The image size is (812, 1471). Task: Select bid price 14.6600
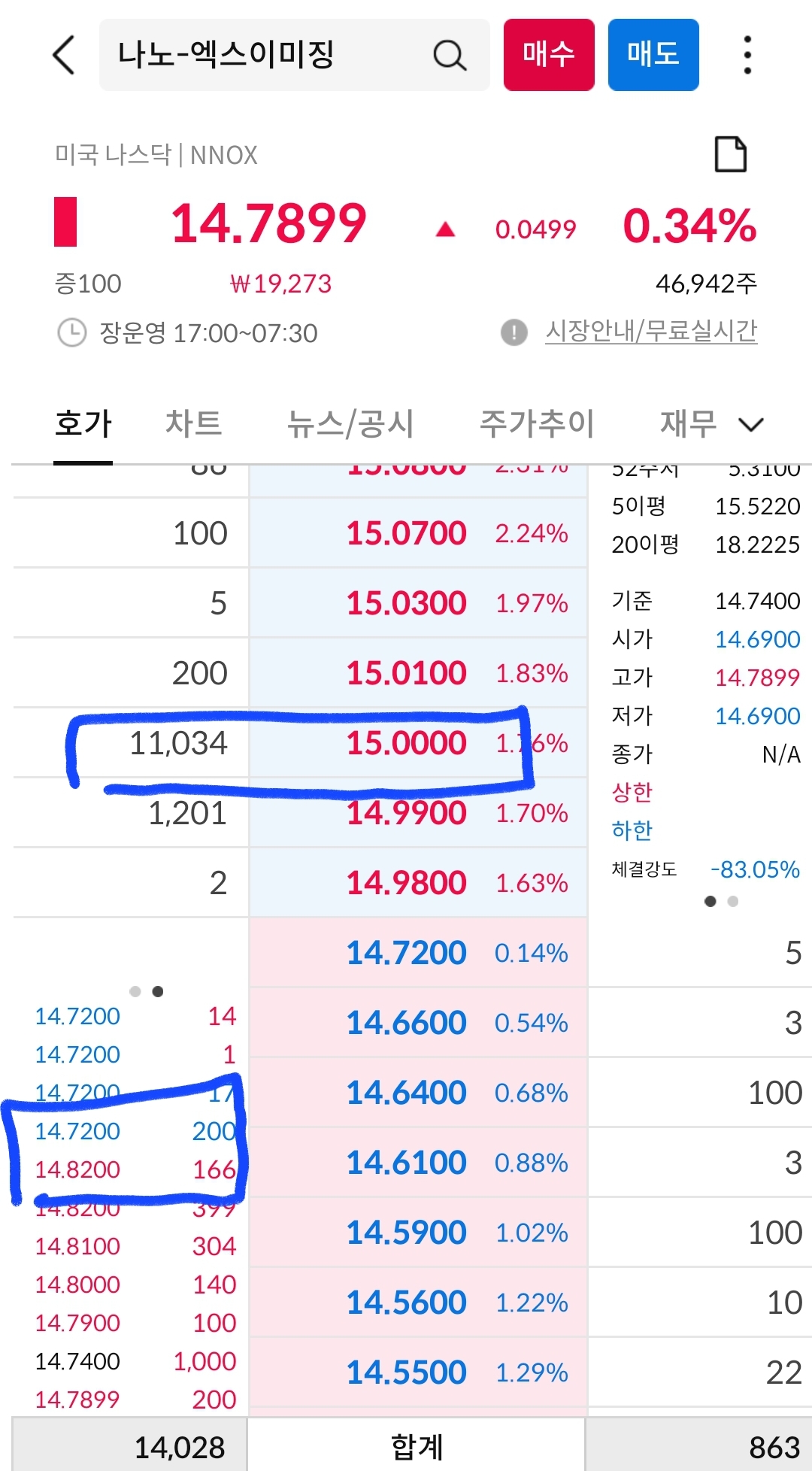tap(406, 1023)
